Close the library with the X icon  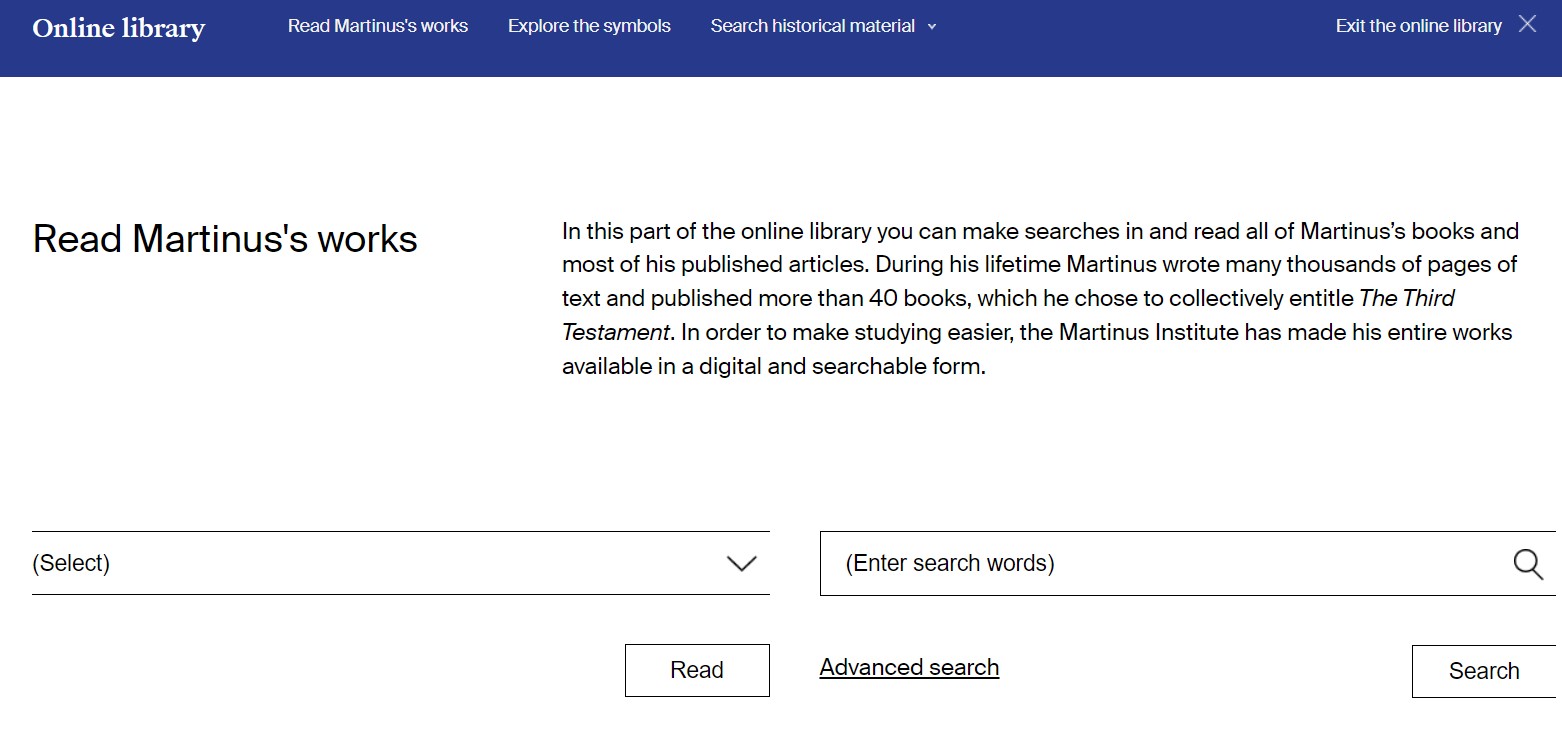coord(1527,25)
